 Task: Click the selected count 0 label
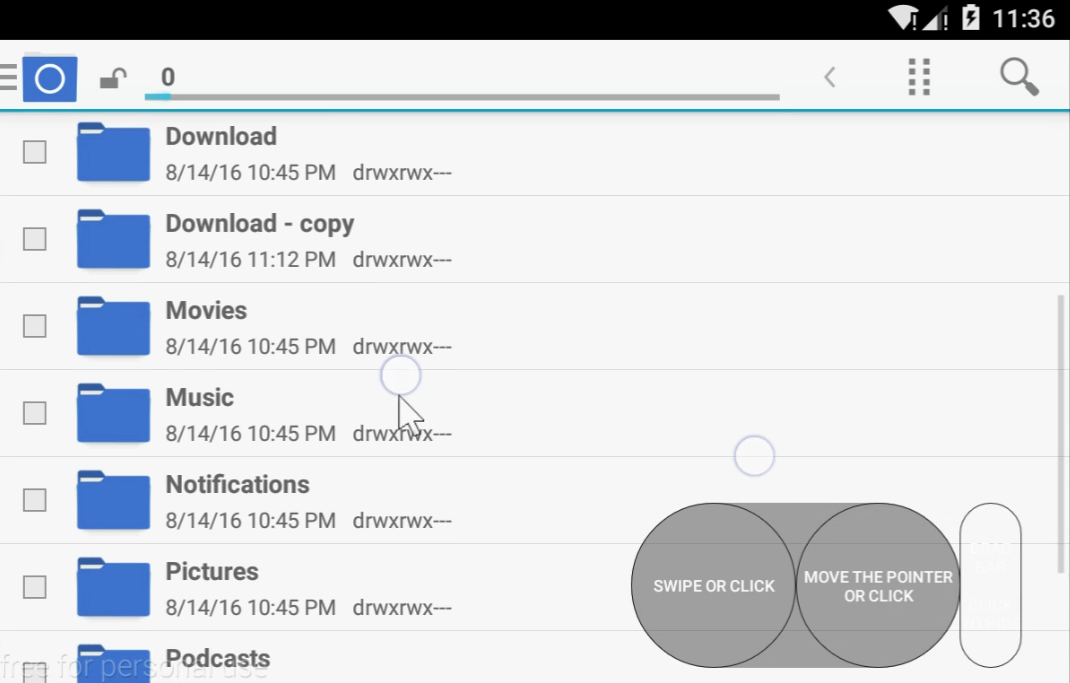click(x=168, y=76)
